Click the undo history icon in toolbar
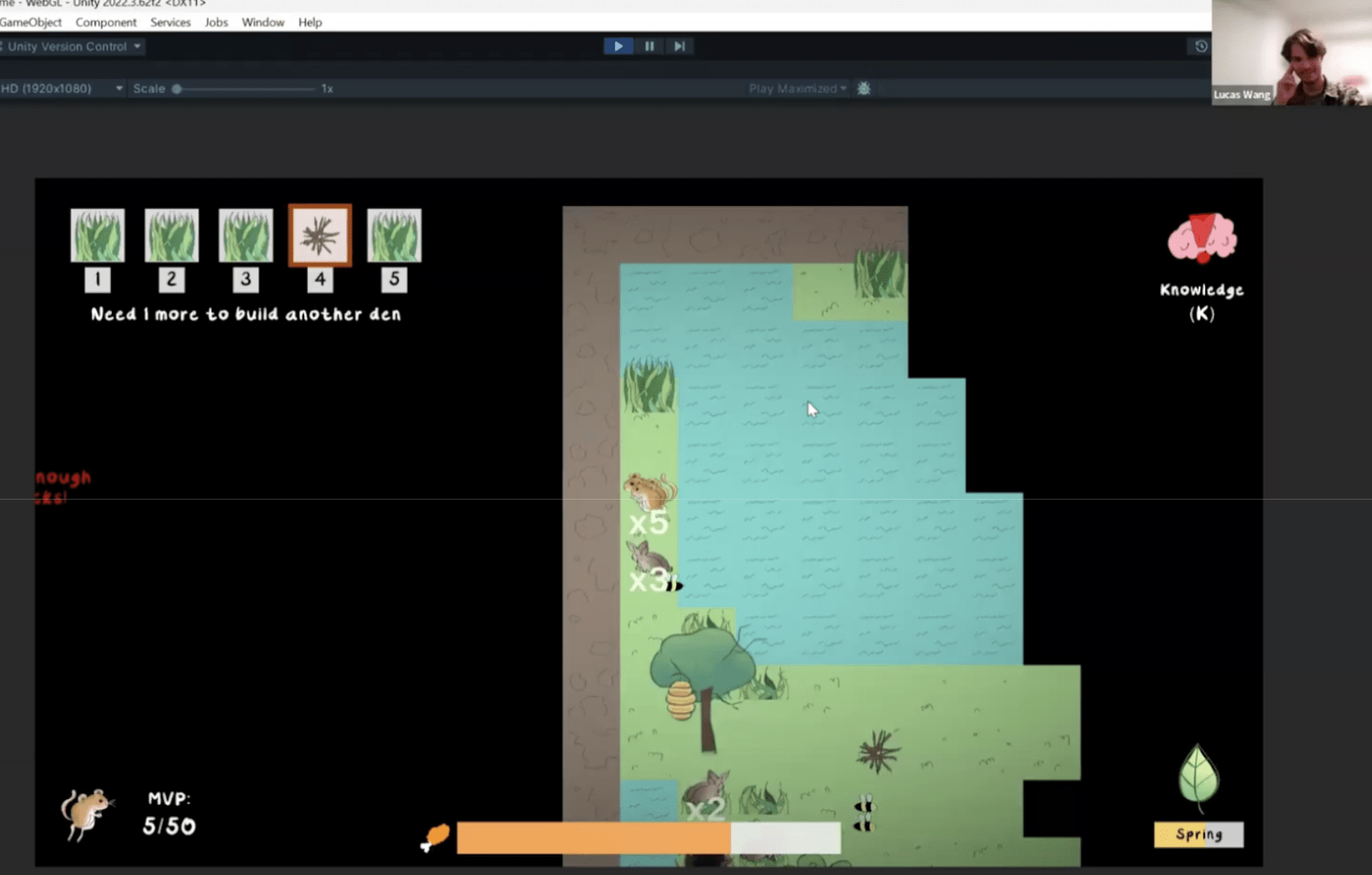 point(1200,47)
